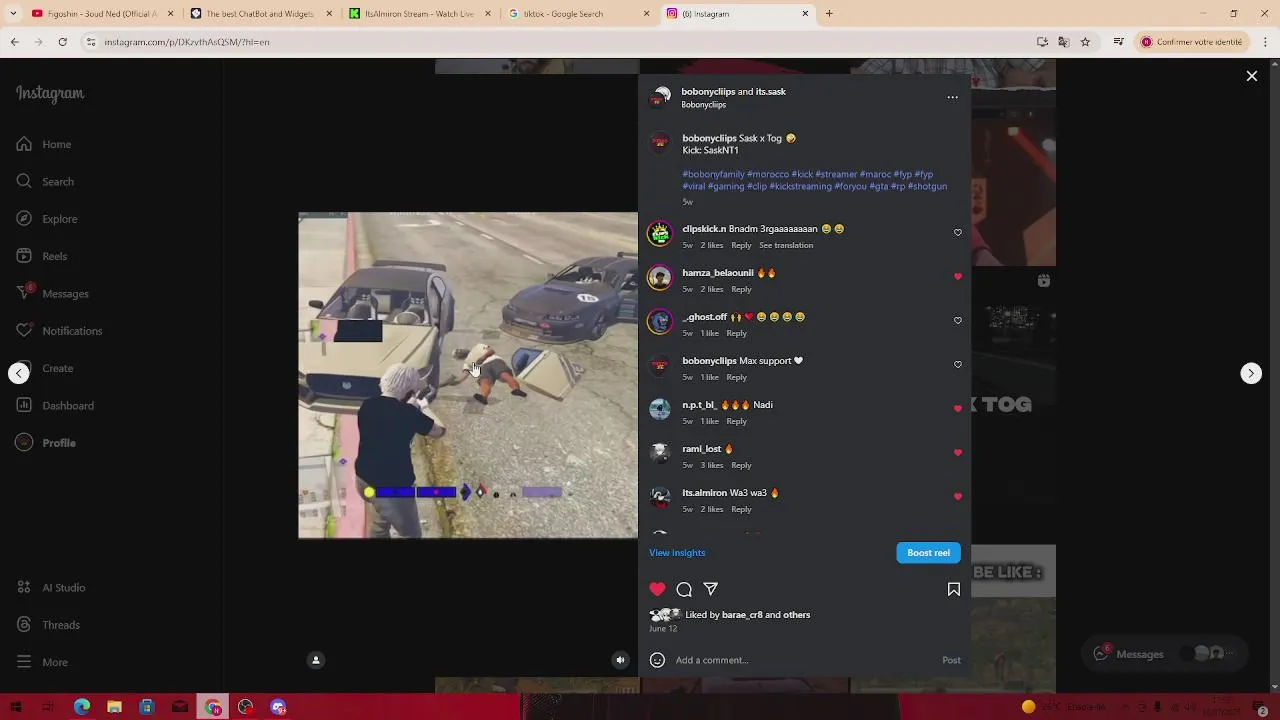Click the #morocco hashtag
The width and height of the screenshot is (1280, 720).
[x=768, y=174]
